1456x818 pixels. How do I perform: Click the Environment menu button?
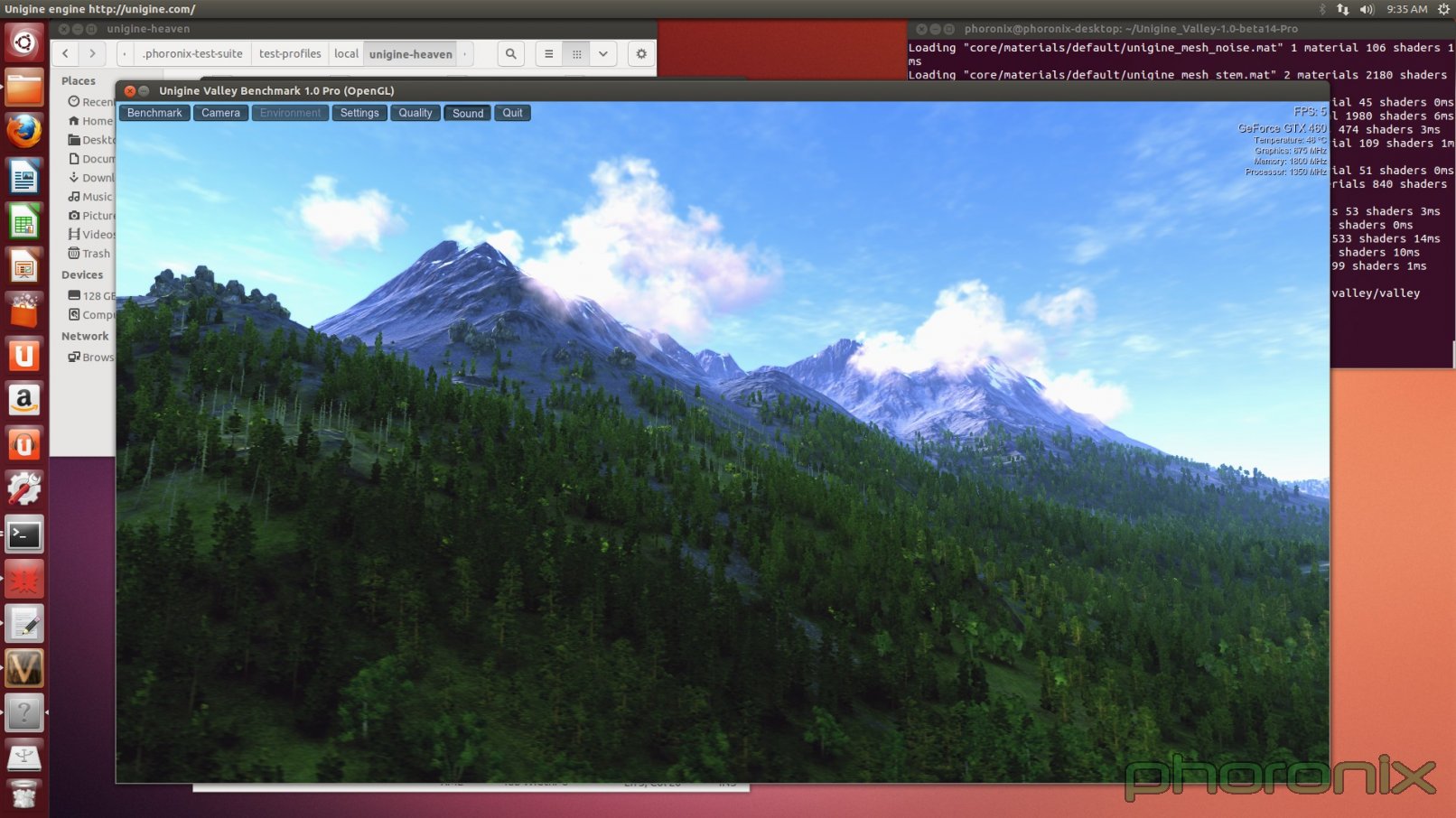click(290, 113)
